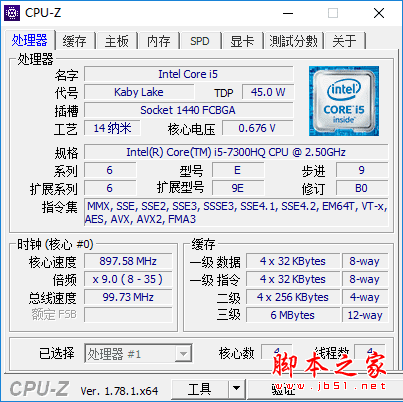This screenshot has width=403, height=402.
Task: Select the 内存 tab
Action: pos(159,41)
